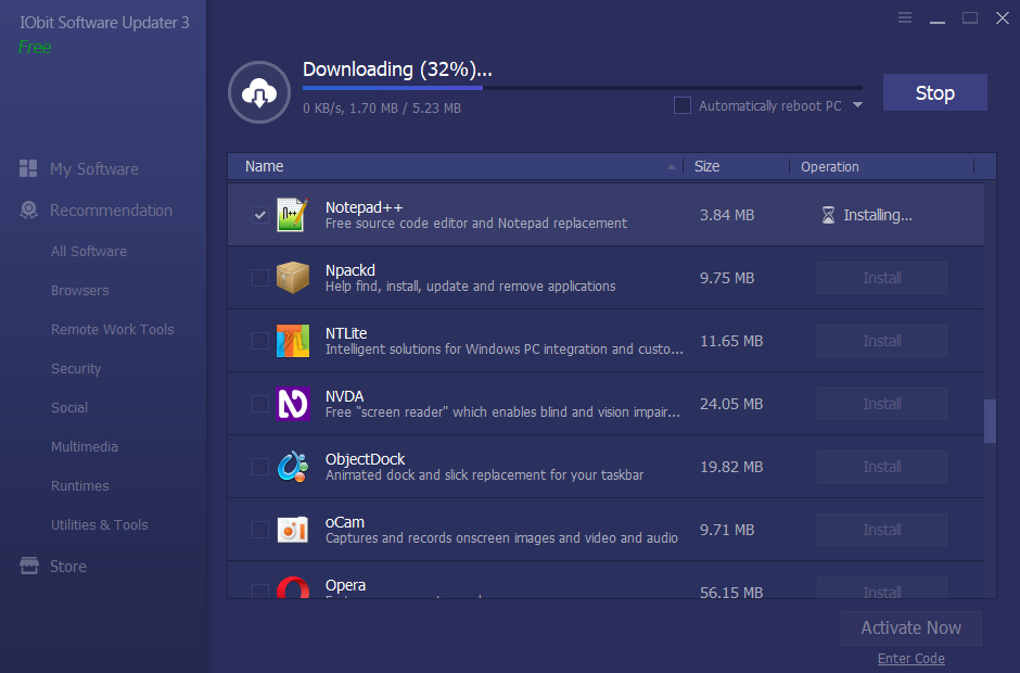The image size is (1020, 673).
Task: Click the 11.65 MB size value
Action: click(x=731, y=341)
